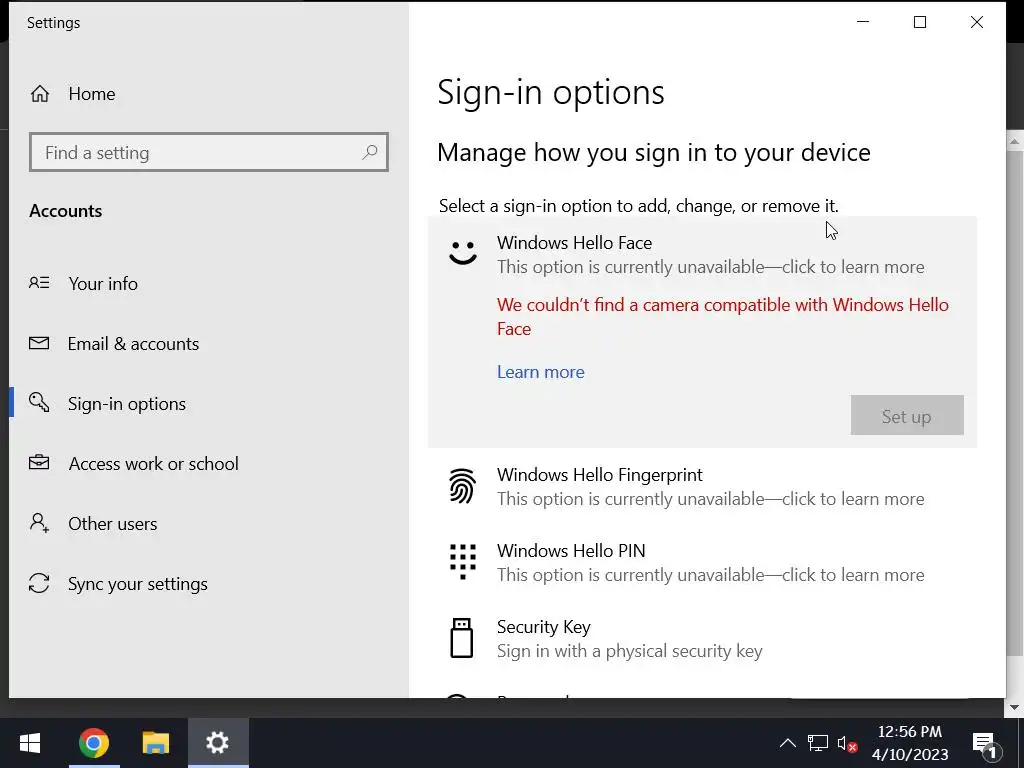
Task: Show hidden tray icons chevron
Action: point(788,743)
